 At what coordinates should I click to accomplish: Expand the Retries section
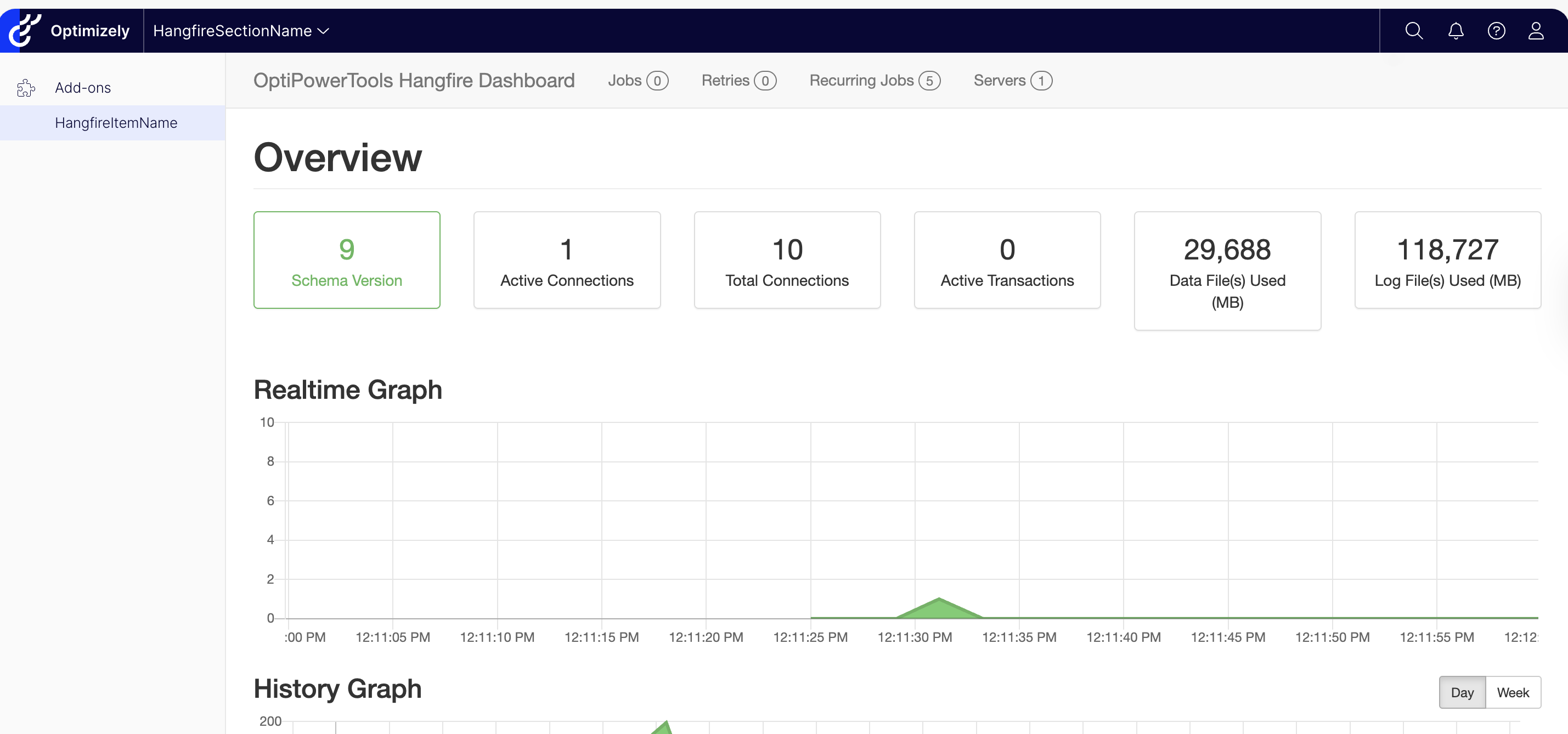738,80
